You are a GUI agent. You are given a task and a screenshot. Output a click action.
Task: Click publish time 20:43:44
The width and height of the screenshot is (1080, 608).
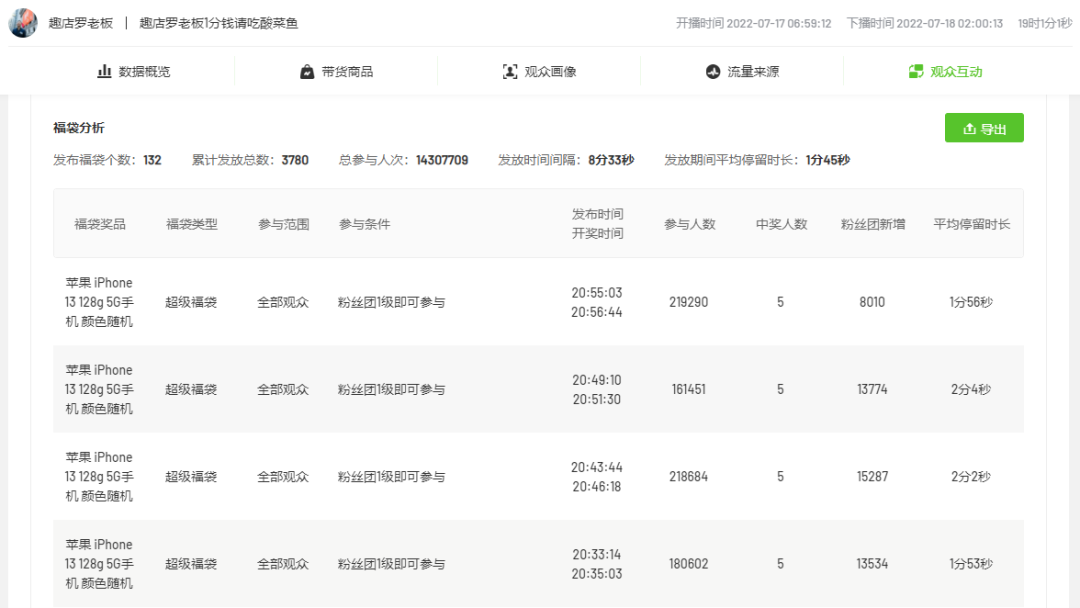point(596,467)
